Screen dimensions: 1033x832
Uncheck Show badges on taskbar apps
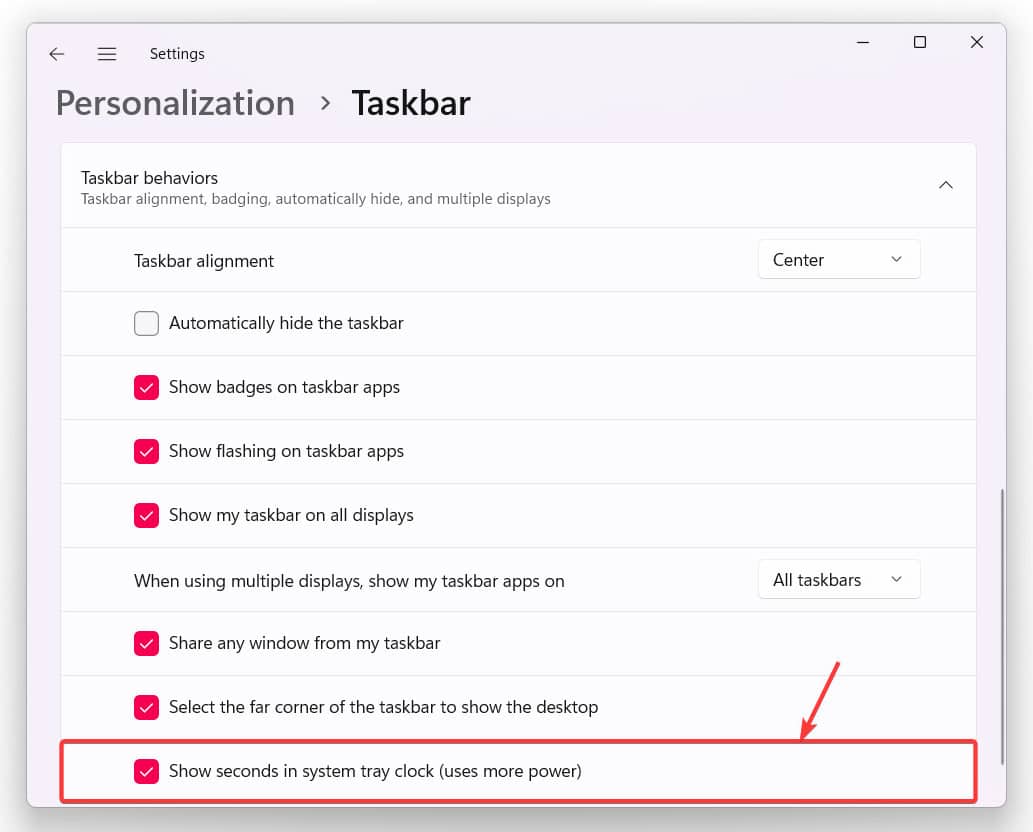[x=147, y=388]
